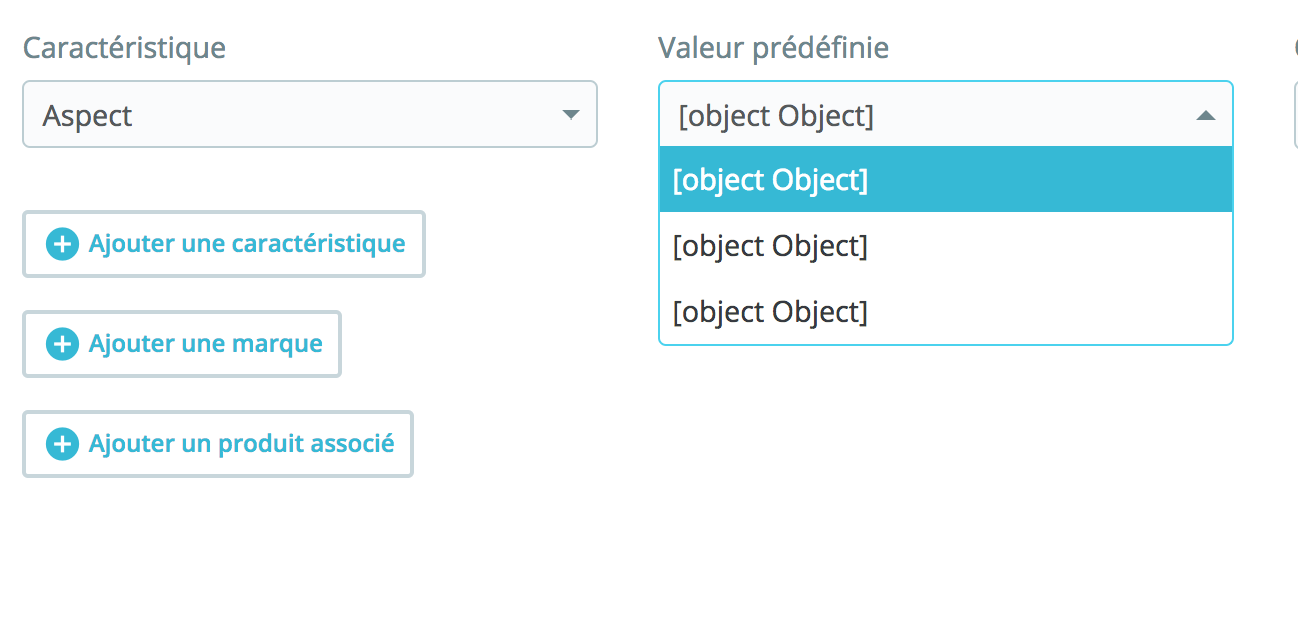Viewport: 1298px width, 630px height.
Task: Click the Valeur prédéfinie field label
Action: pyautogui.click(x=773, y=47)
